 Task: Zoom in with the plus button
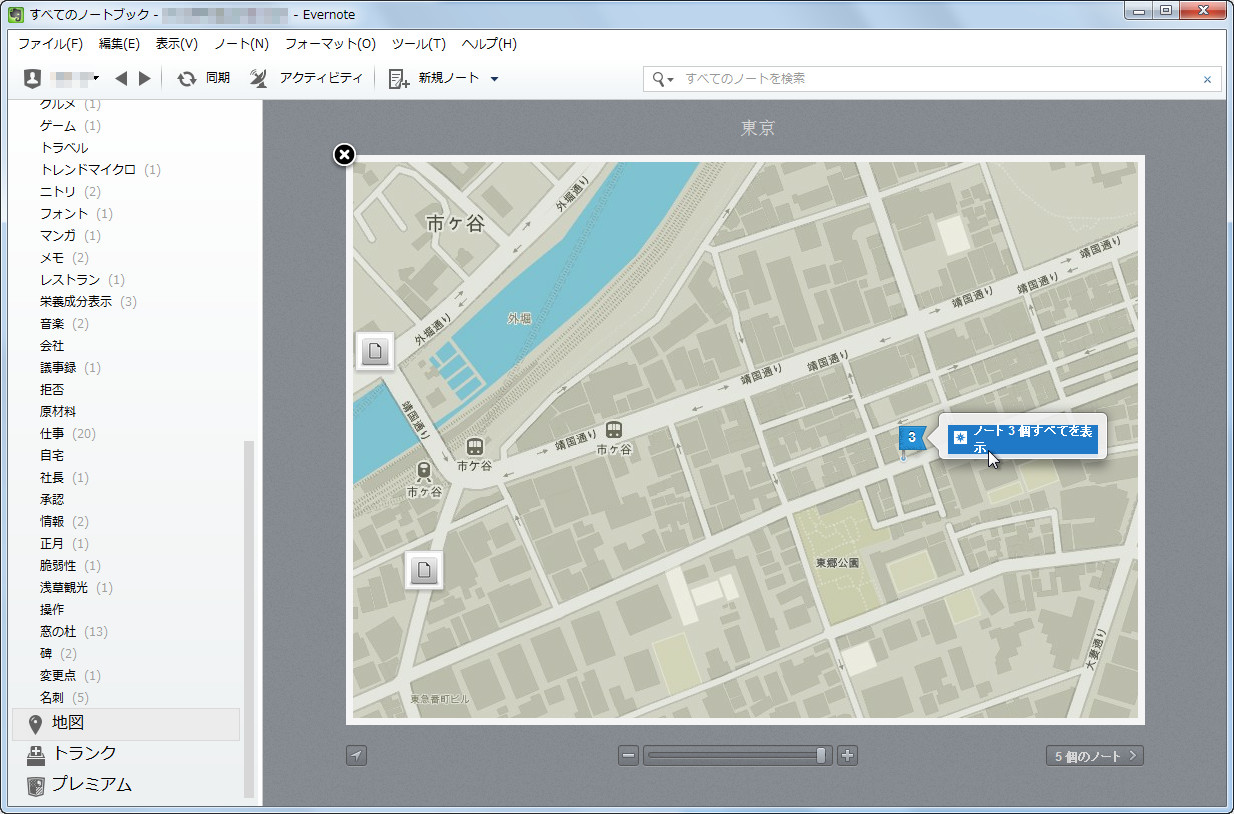pyautogui.click(x=847, y=755)
